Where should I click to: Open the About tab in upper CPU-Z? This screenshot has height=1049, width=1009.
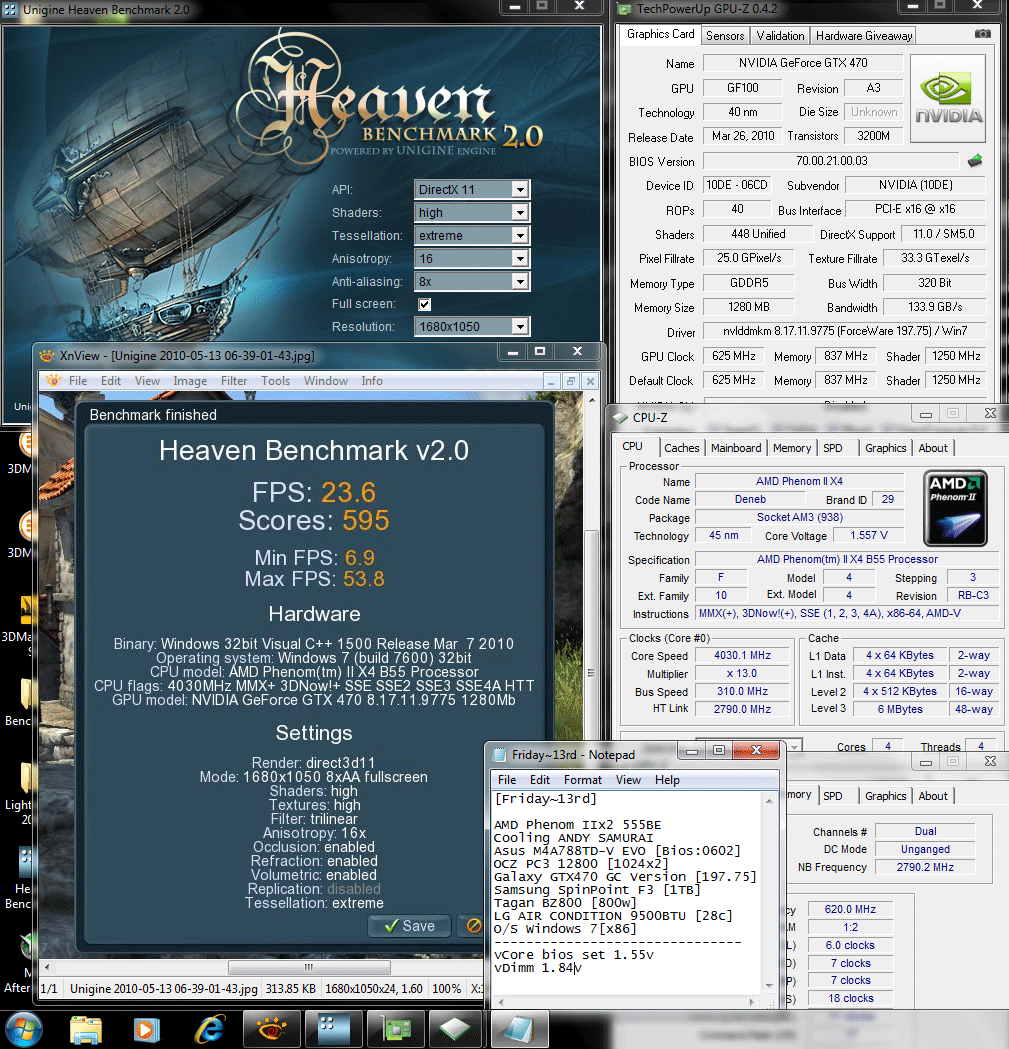(x=933, y=448)
